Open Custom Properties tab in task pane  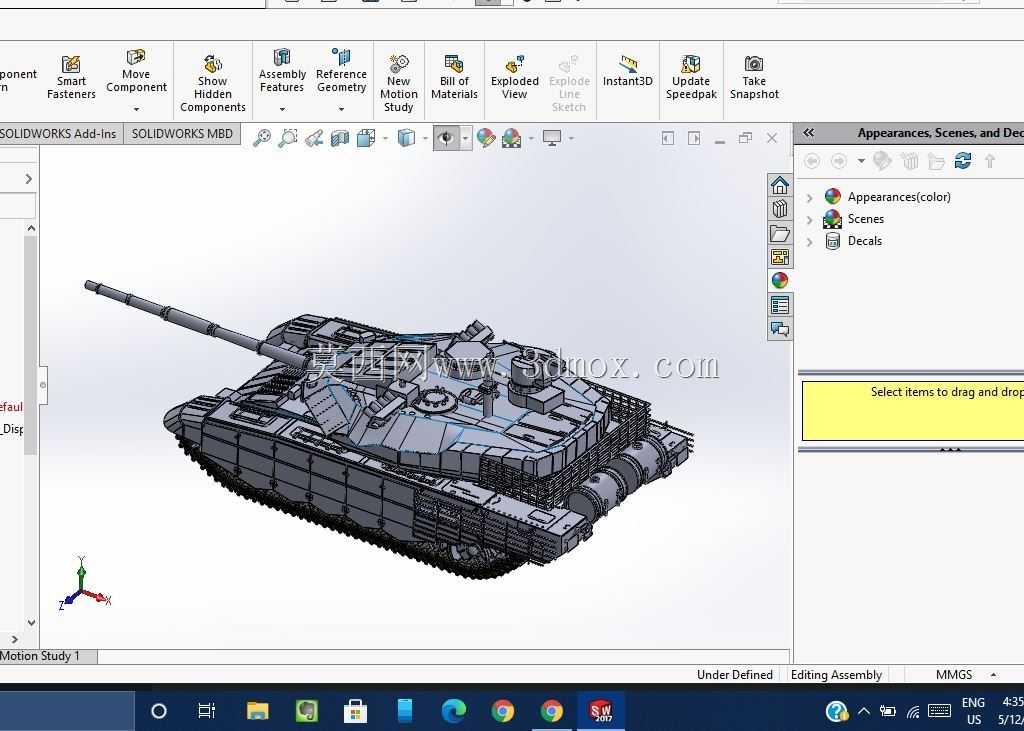(780, 304)
